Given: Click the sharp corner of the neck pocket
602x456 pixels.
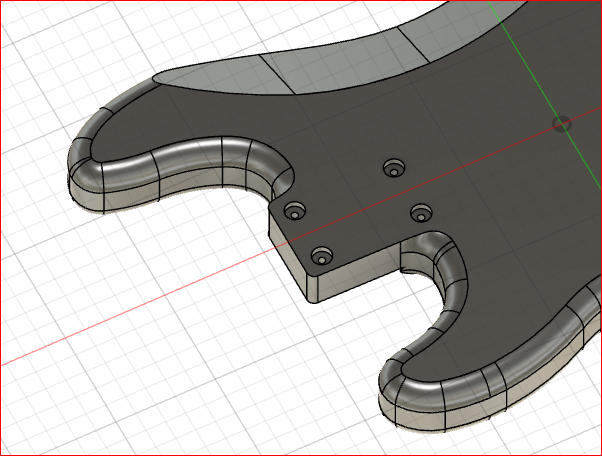Looking at the screenshot, I should click(272, 215).
